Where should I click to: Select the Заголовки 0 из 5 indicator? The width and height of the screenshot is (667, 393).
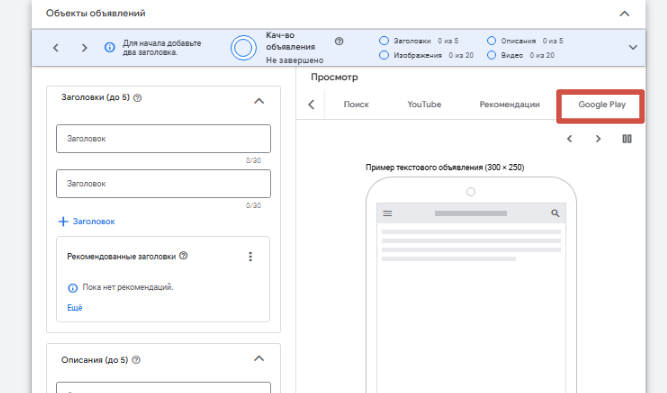pos(419,41)
